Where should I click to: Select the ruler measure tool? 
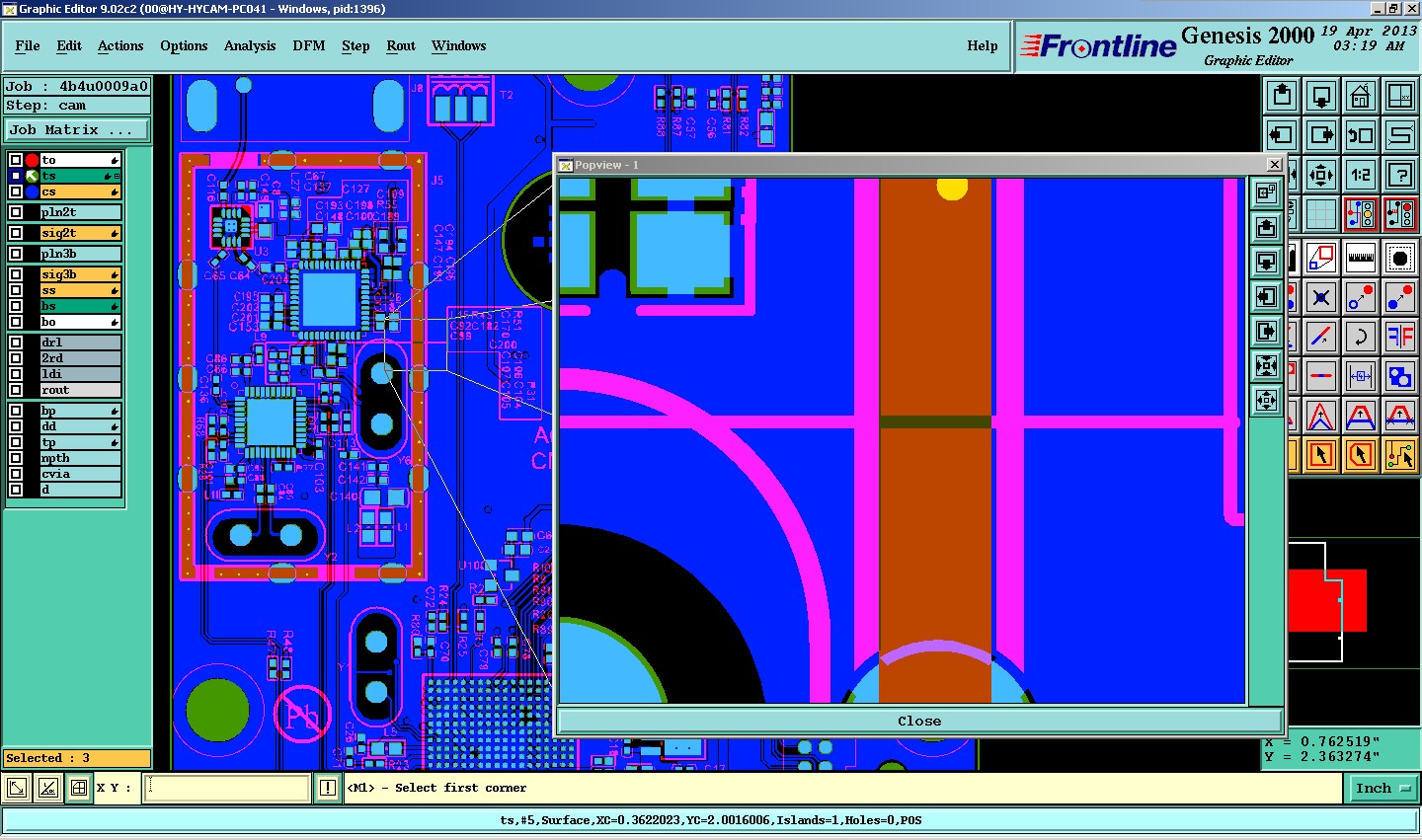(1361, 257)
